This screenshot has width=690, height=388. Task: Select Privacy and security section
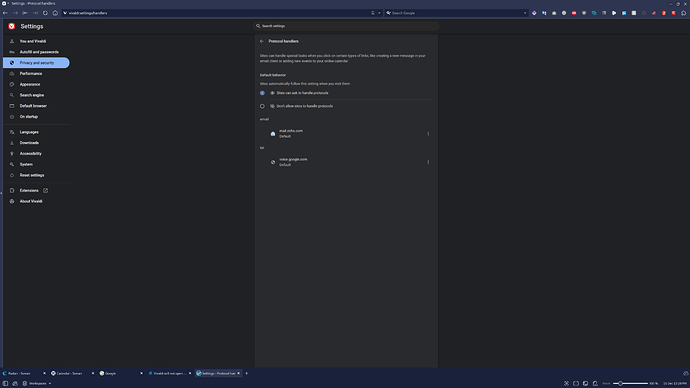36,63
